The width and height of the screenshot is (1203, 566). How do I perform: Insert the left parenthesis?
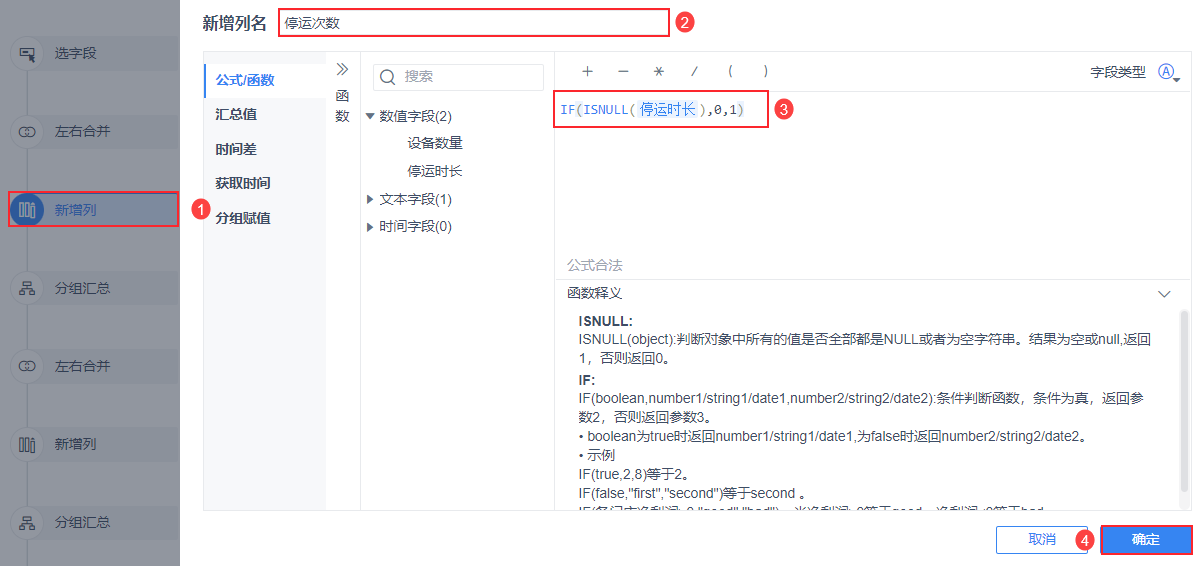730,72
